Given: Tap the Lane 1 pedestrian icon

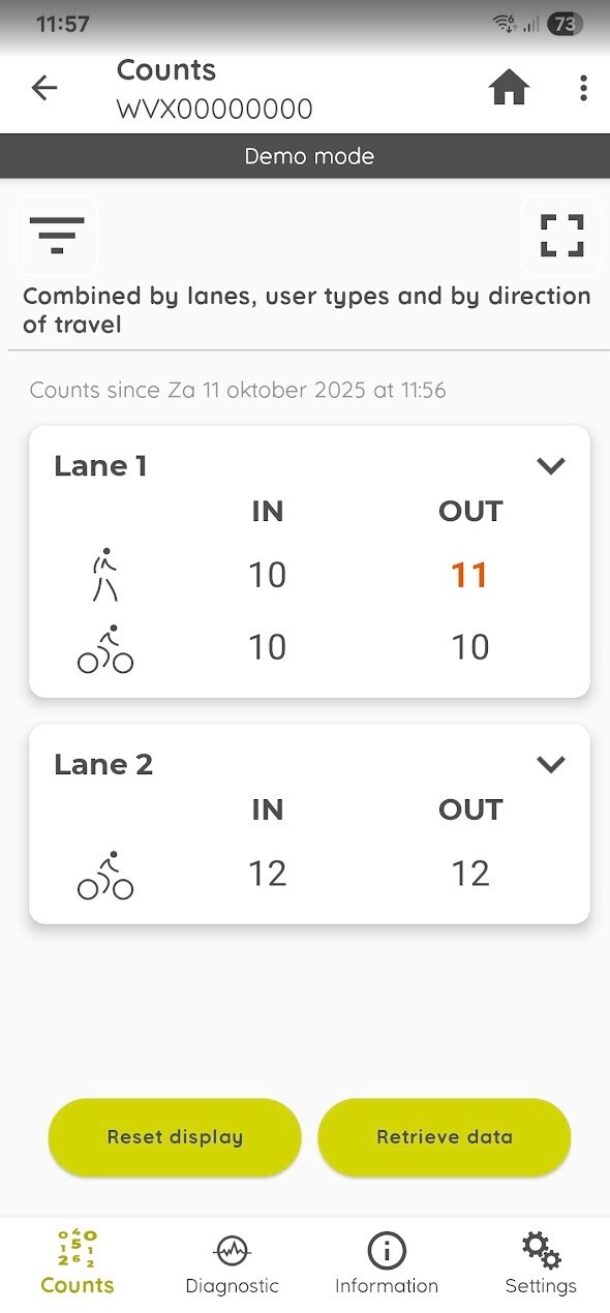Looking at the screenshot, I should (105, 575).
